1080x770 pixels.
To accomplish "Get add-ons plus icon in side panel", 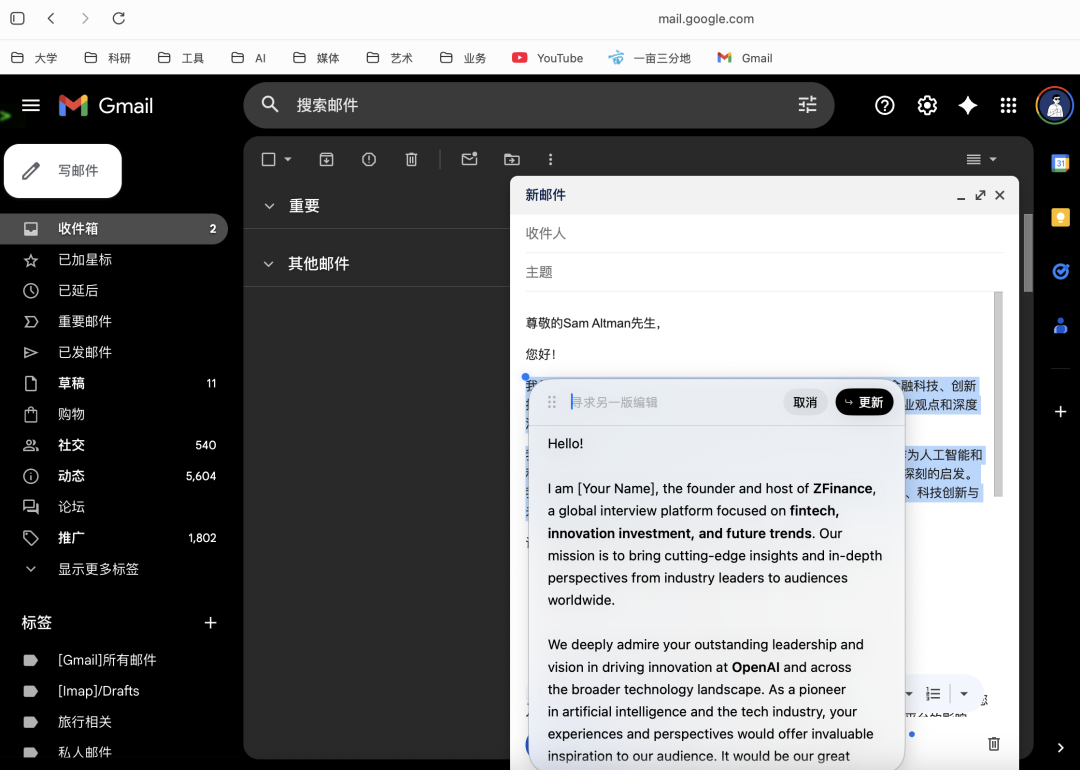I will tap(1061, 412).
